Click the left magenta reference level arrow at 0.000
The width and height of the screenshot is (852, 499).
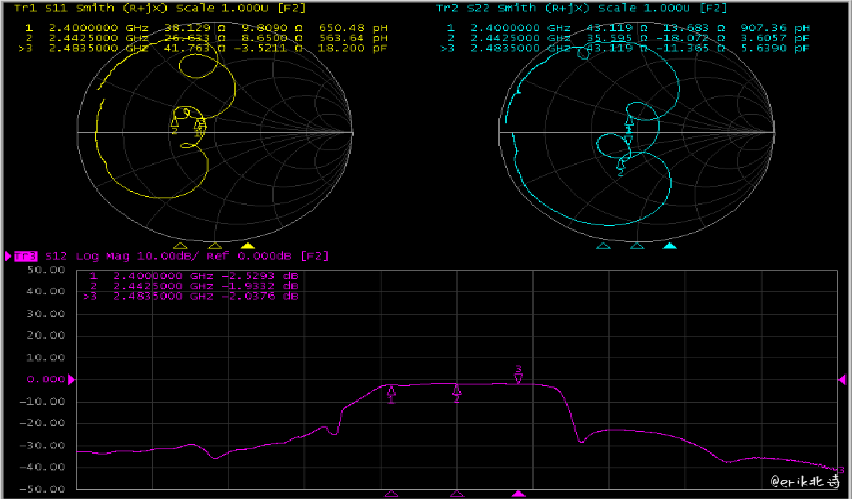coord(70,380)
